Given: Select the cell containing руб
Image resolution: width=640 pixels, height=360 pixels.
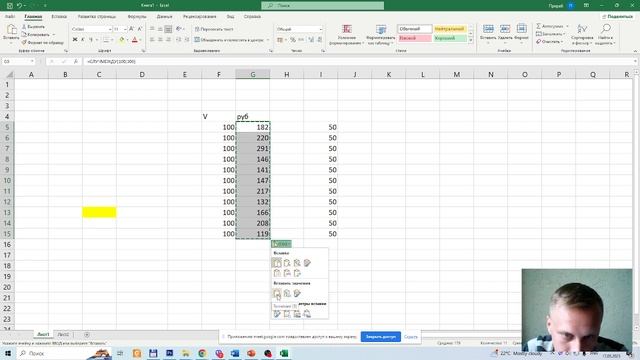Looking at the screenshot, I should (253, 117).
